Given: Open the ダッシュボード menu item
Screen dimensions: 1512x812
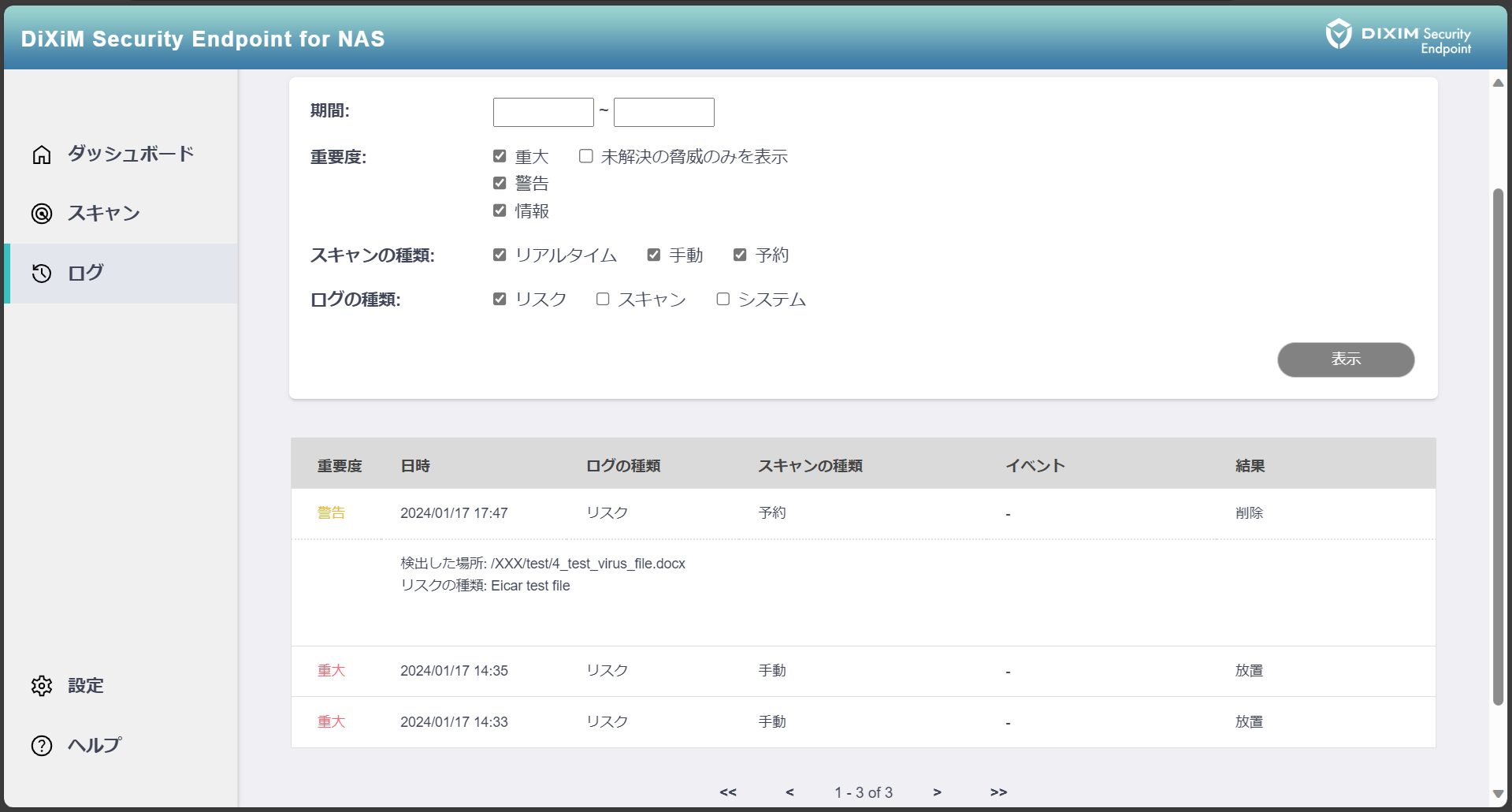Looking at the screenshot, I should (x=121, y=154).
